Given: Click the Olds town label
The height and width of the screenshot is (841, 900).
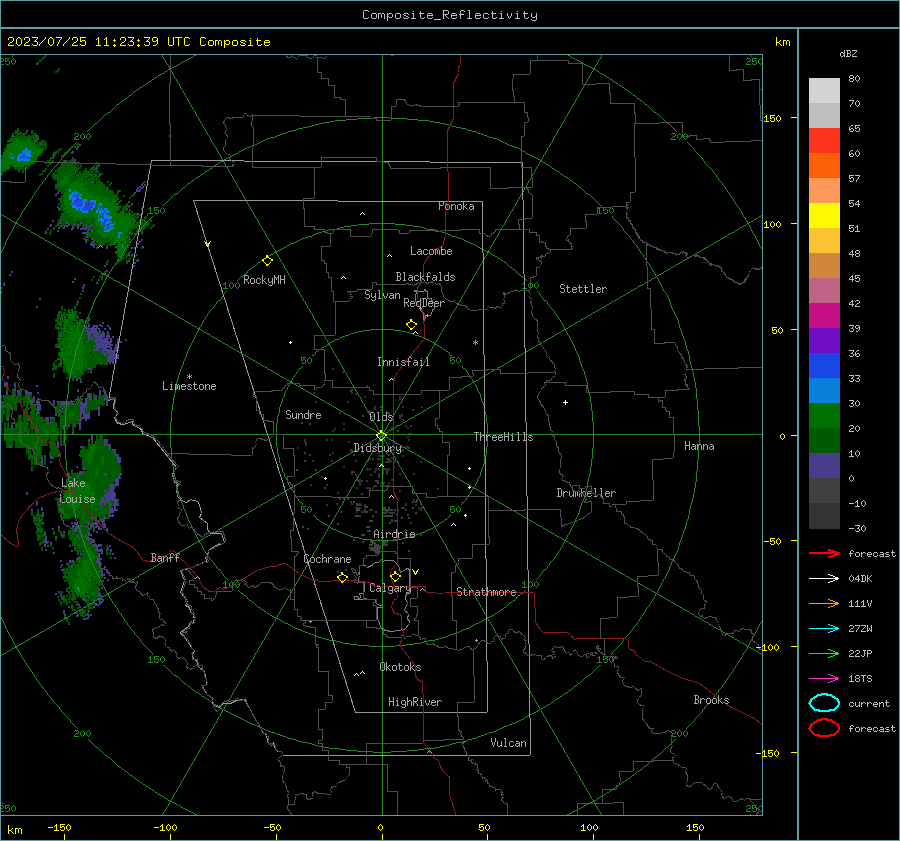Looking at the screenshot, I should pos(381,417).
